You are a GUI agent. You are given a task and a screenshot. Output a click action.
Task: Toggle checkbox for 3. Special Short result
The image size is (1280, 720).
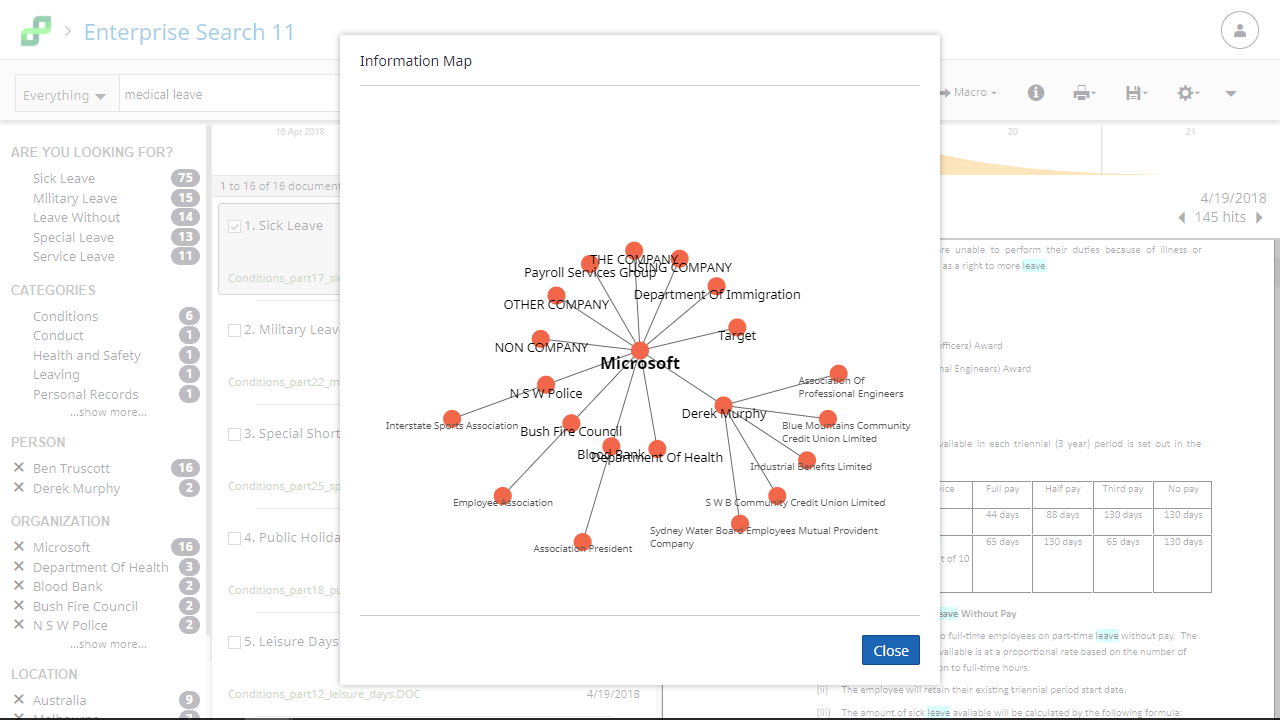tap(235, 434)
